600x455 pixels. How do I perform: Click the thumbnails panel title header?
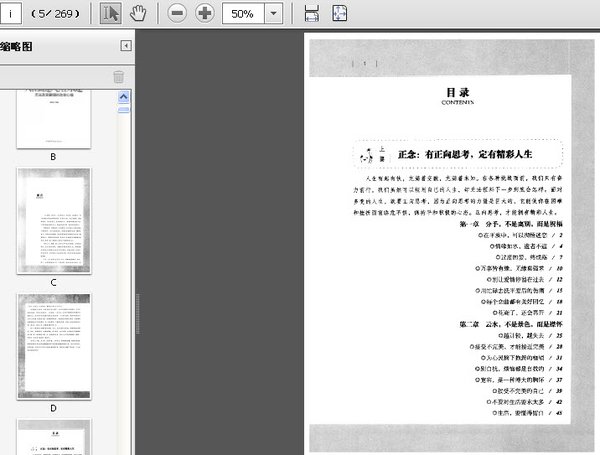[20, 46]
